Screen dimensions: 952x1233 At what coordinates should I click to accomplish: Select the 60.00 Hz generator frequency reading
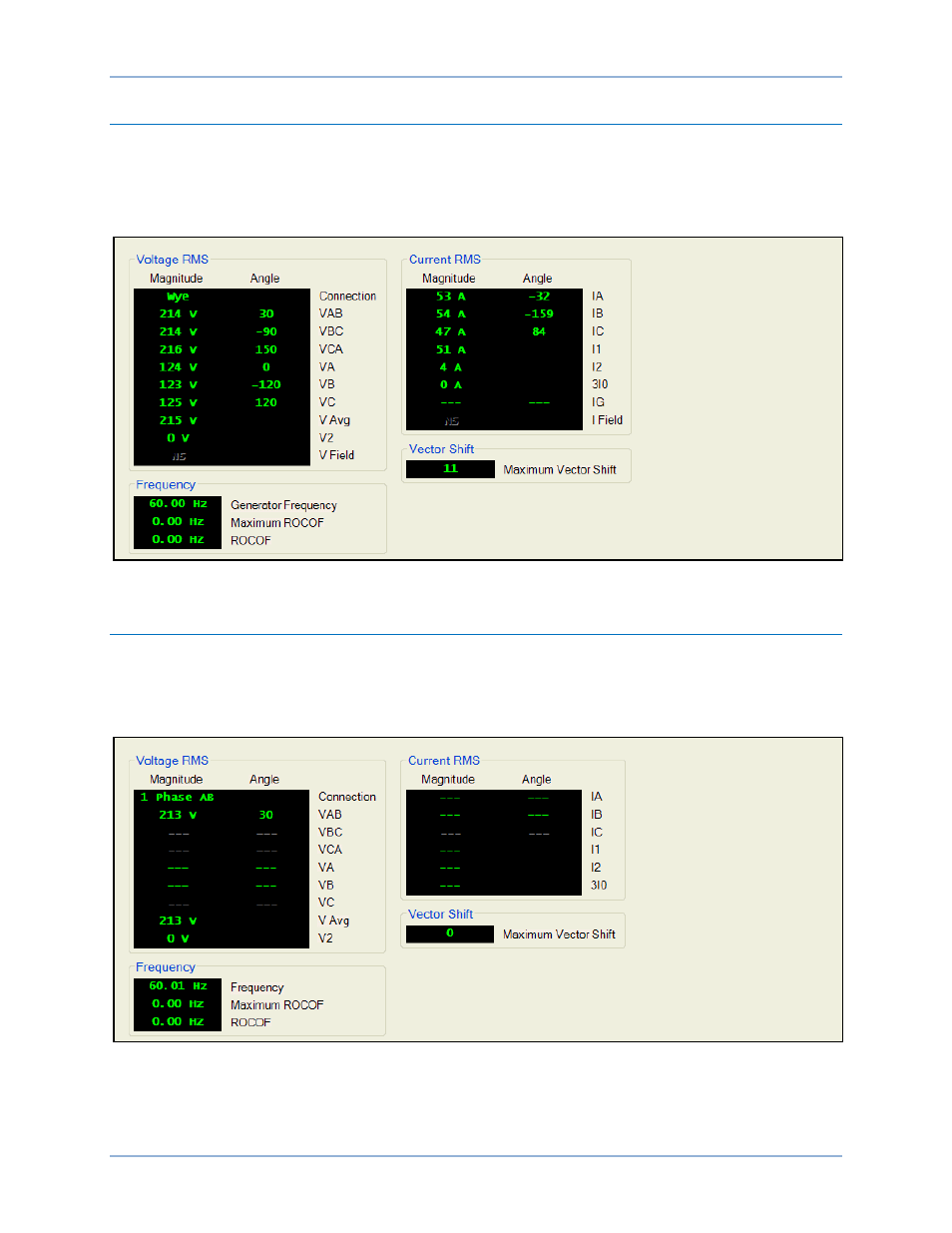coord(178,504)
